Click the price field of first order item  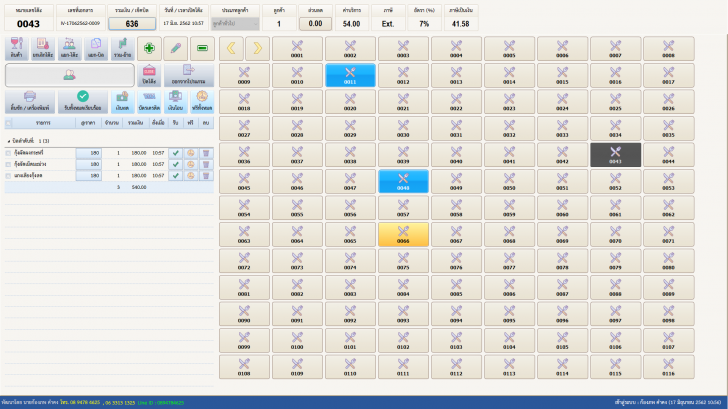(89, 153)
